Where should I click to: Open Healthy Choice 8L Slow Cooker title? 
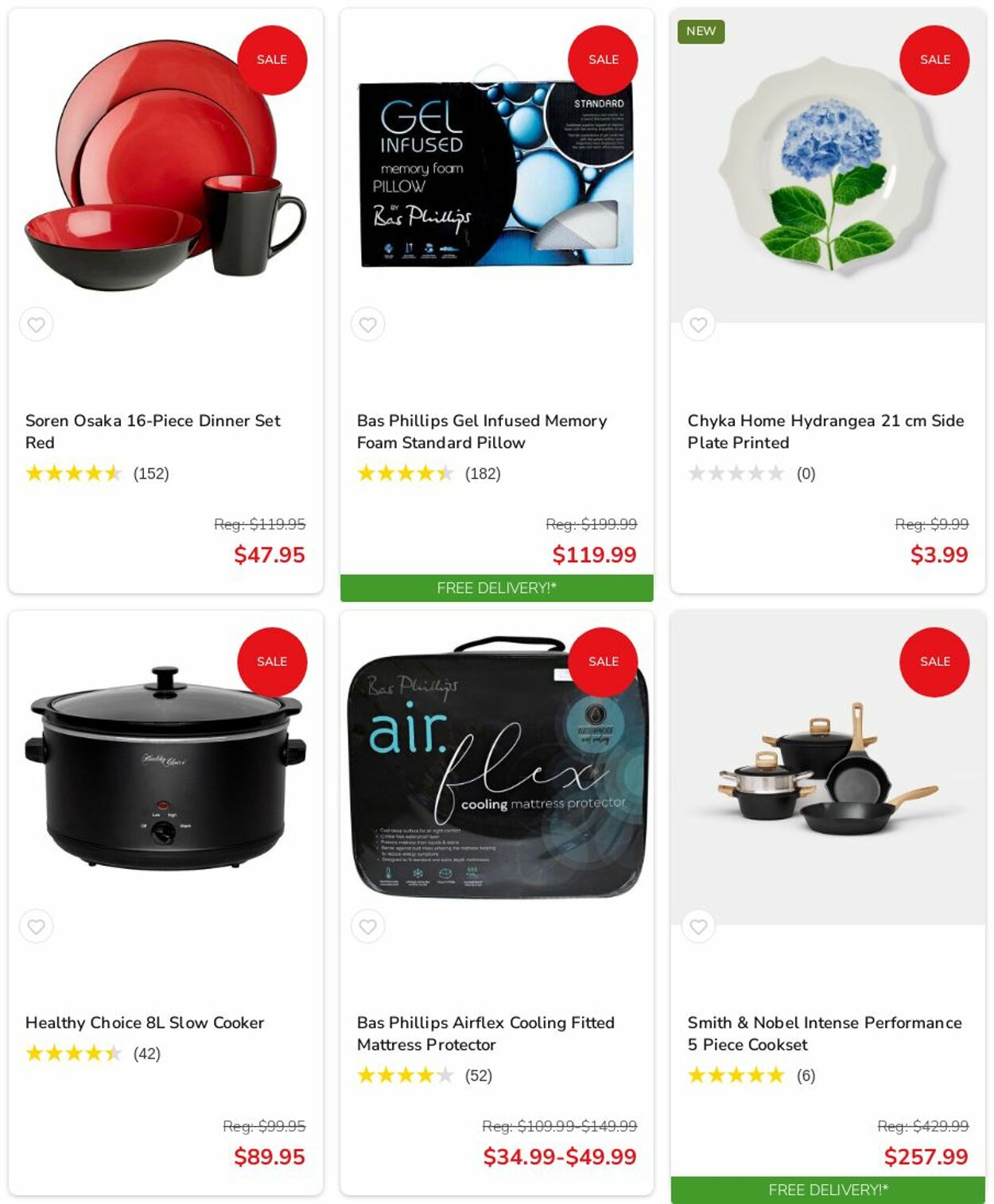coord(145,1023)
